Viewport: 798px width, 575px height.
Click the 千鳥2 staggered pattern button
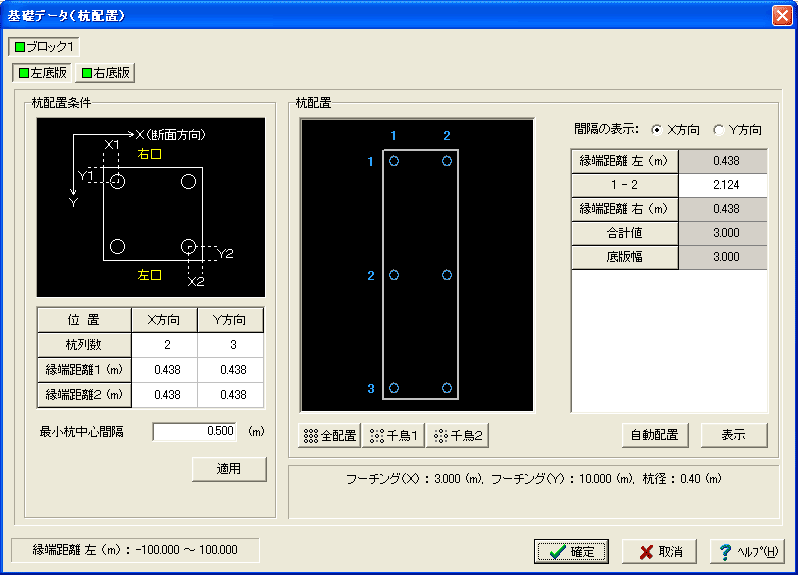(x=457, y=436)
